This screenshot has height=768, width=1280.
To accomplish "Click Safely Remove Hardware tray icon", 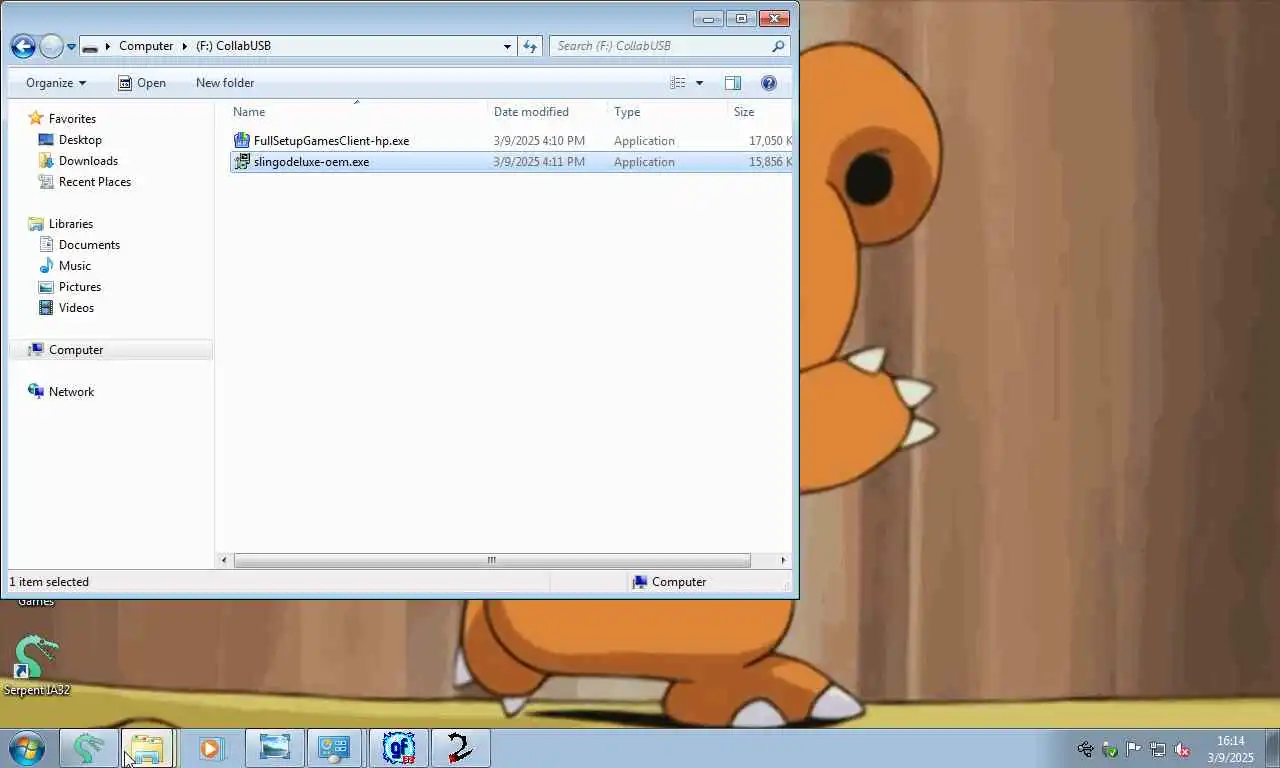I will 1085,749.
